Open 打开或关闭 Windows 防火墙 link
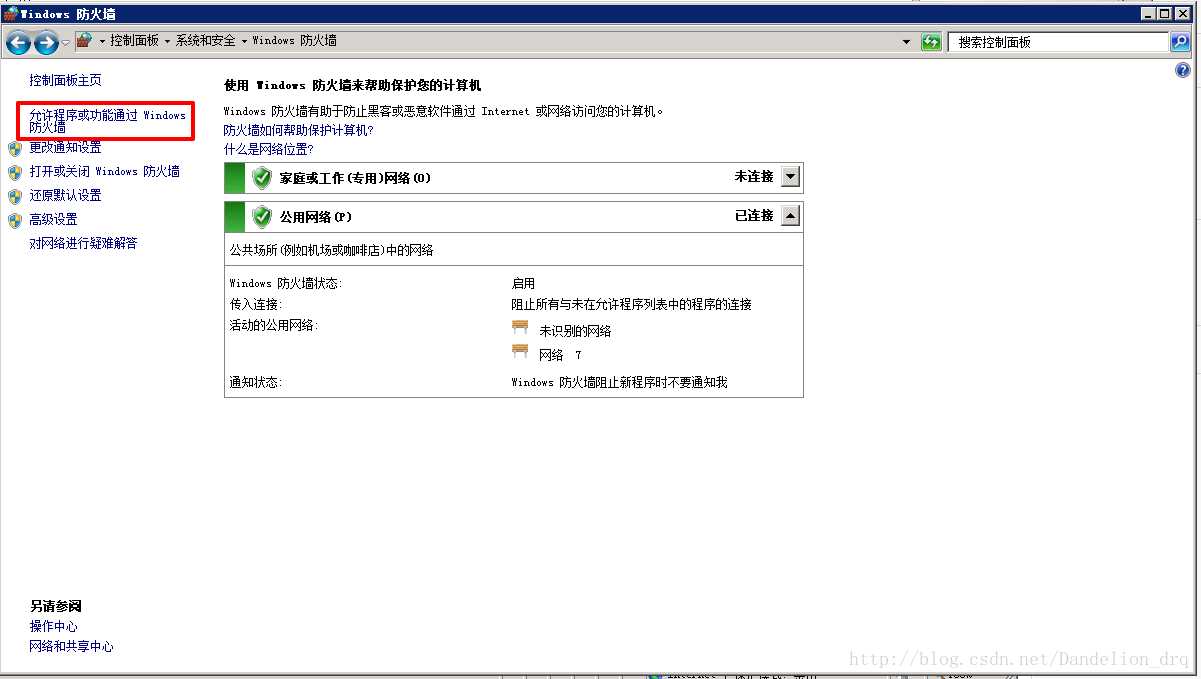 [x=104, y=171]
